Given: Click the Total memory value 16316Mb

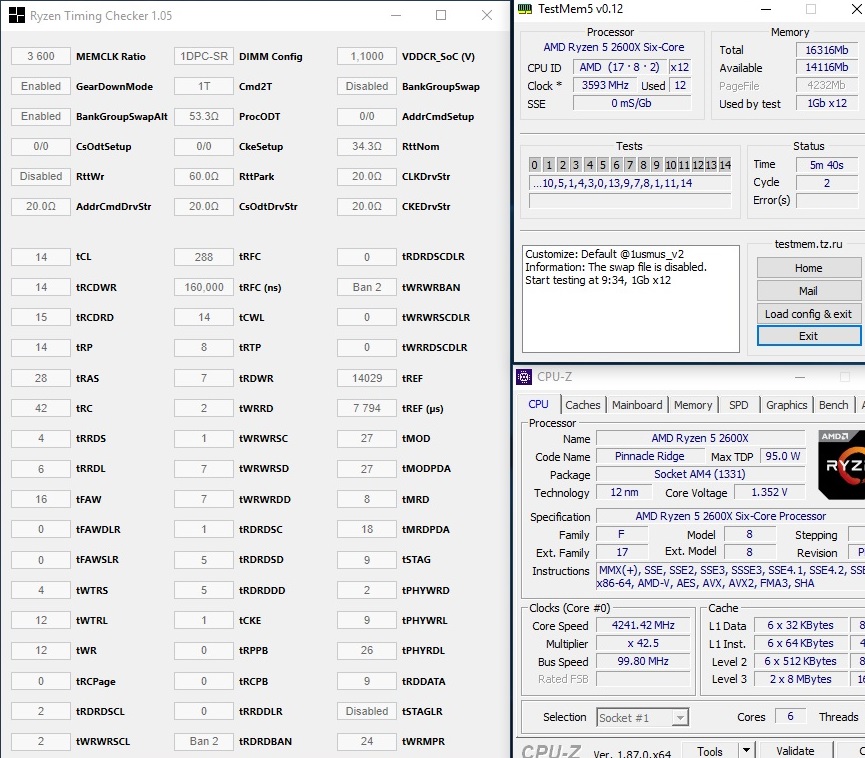Looking at the screenshot, I should [x=826, y=50].
